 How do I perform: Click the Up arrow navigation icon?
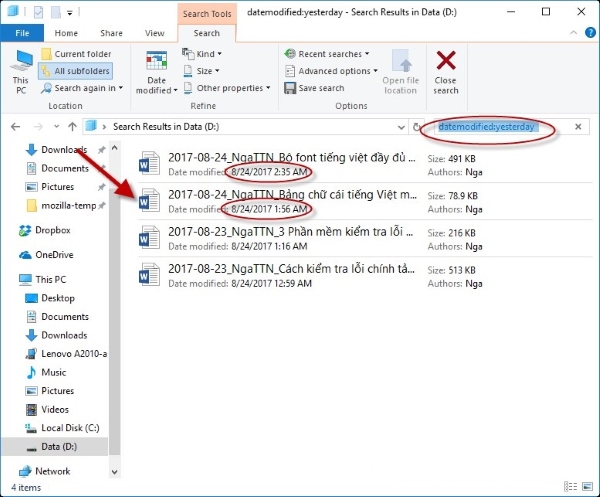[72, 127]
